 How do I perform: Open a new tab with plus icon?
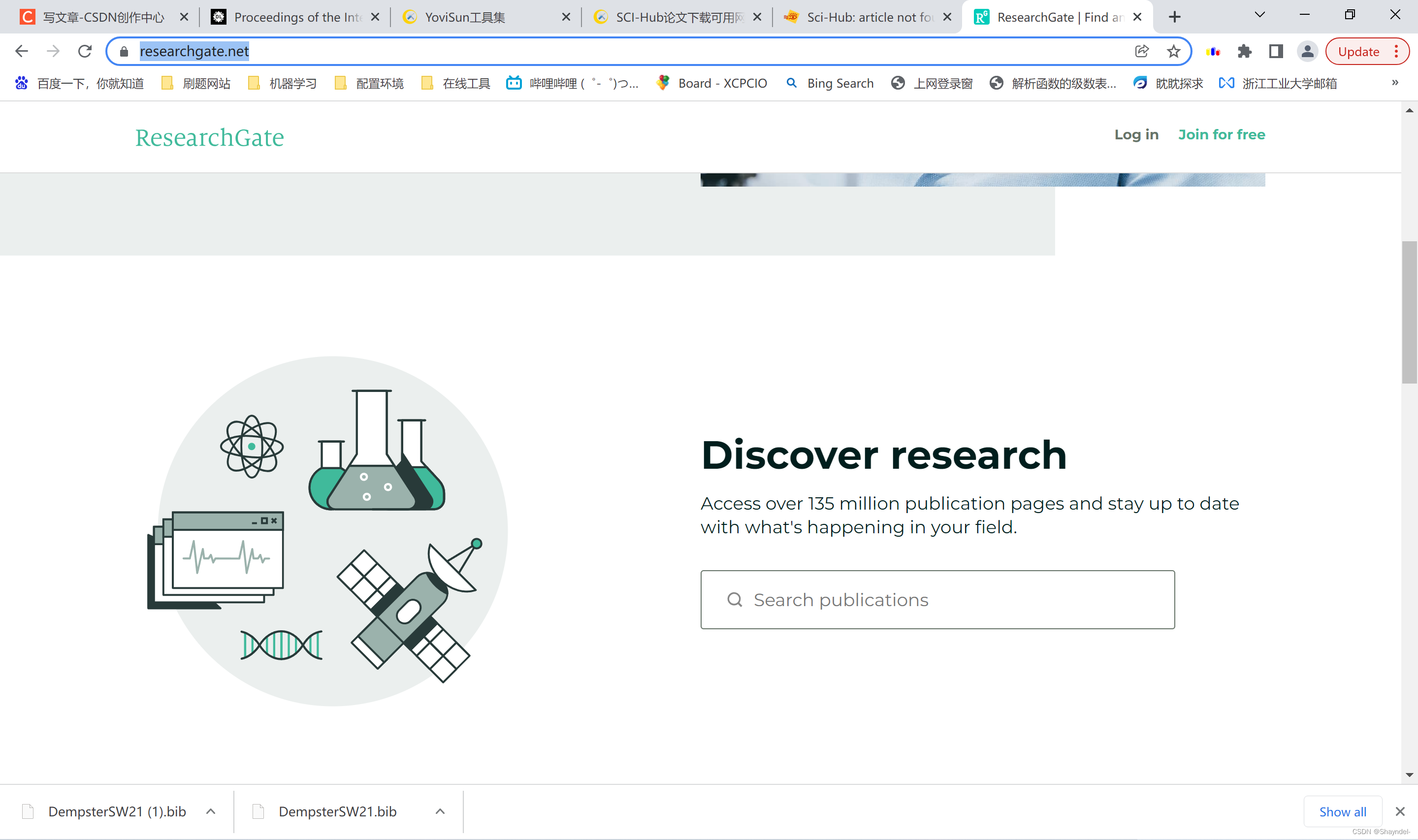click(1175, 17)
